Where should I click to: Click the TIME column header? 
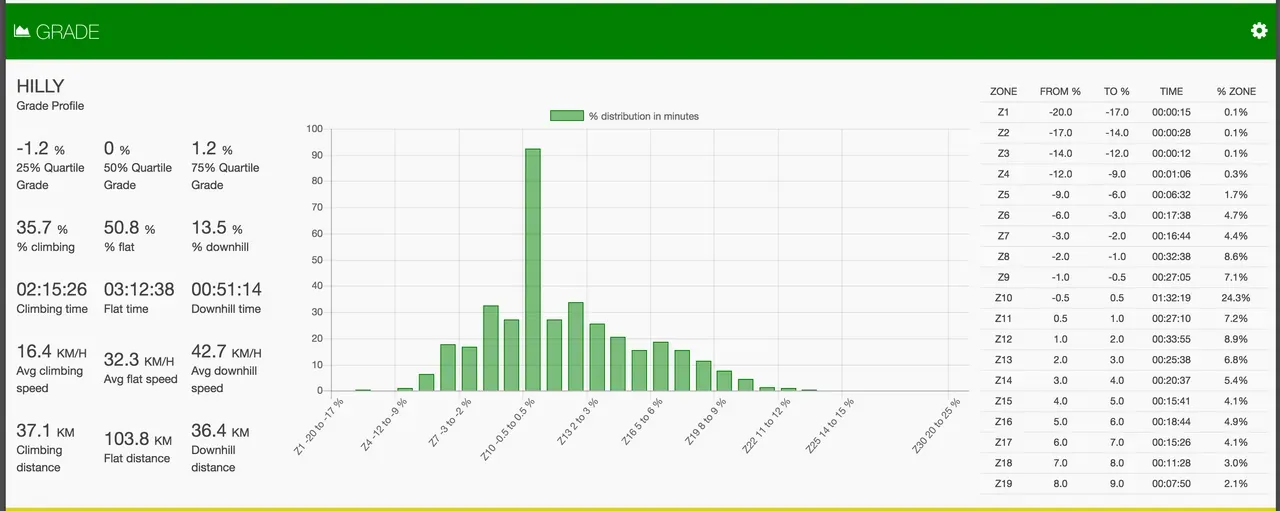click(1171, 91)
